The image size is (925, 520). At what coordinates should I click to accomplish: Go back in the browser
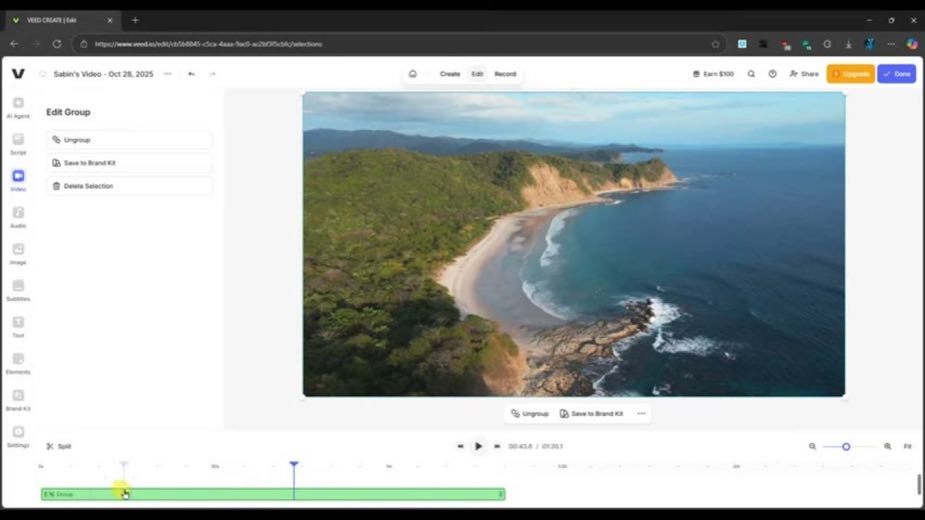tap(14, 44)
